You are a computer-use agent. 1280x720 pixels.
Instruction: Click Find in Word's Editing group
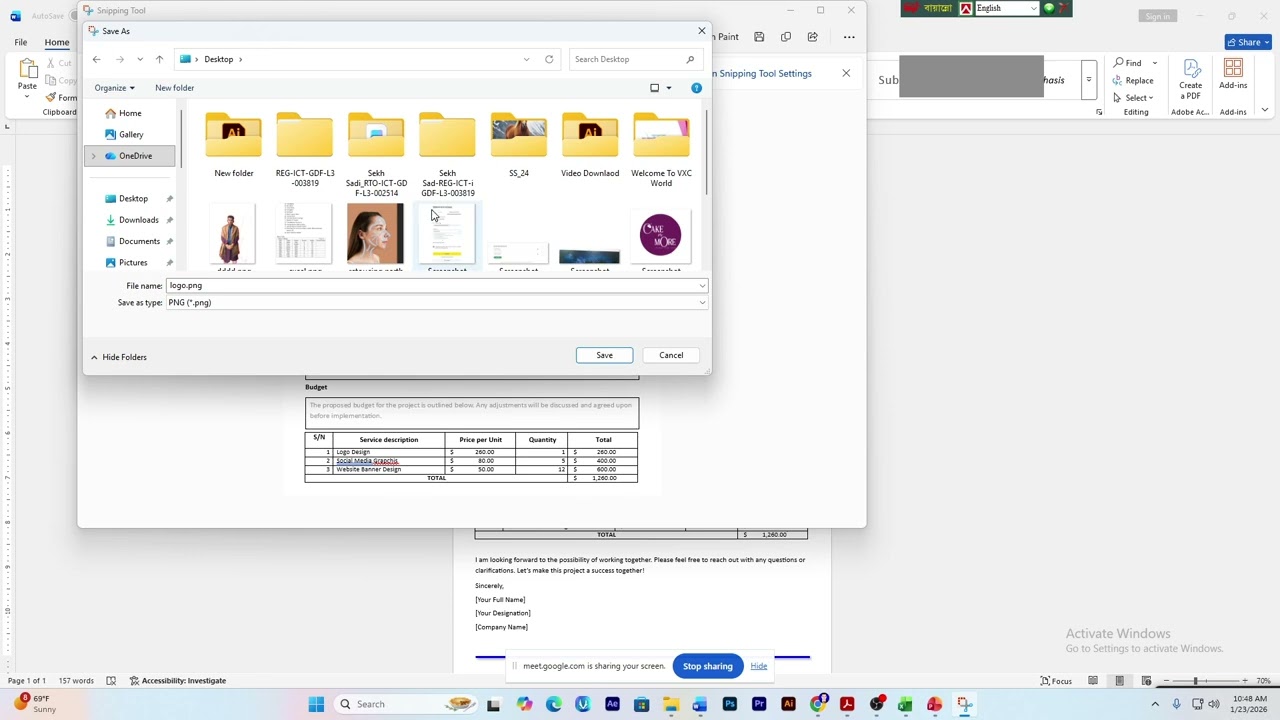point(1127,63)
